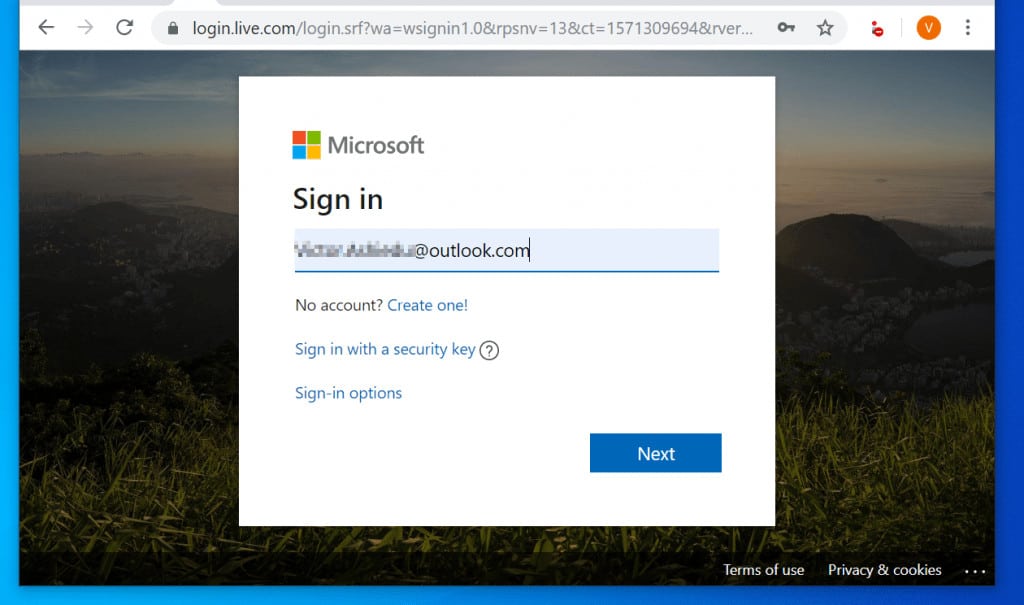
Task: Click the red extension icon in toolbar
Action: click(x=877, y=28)
